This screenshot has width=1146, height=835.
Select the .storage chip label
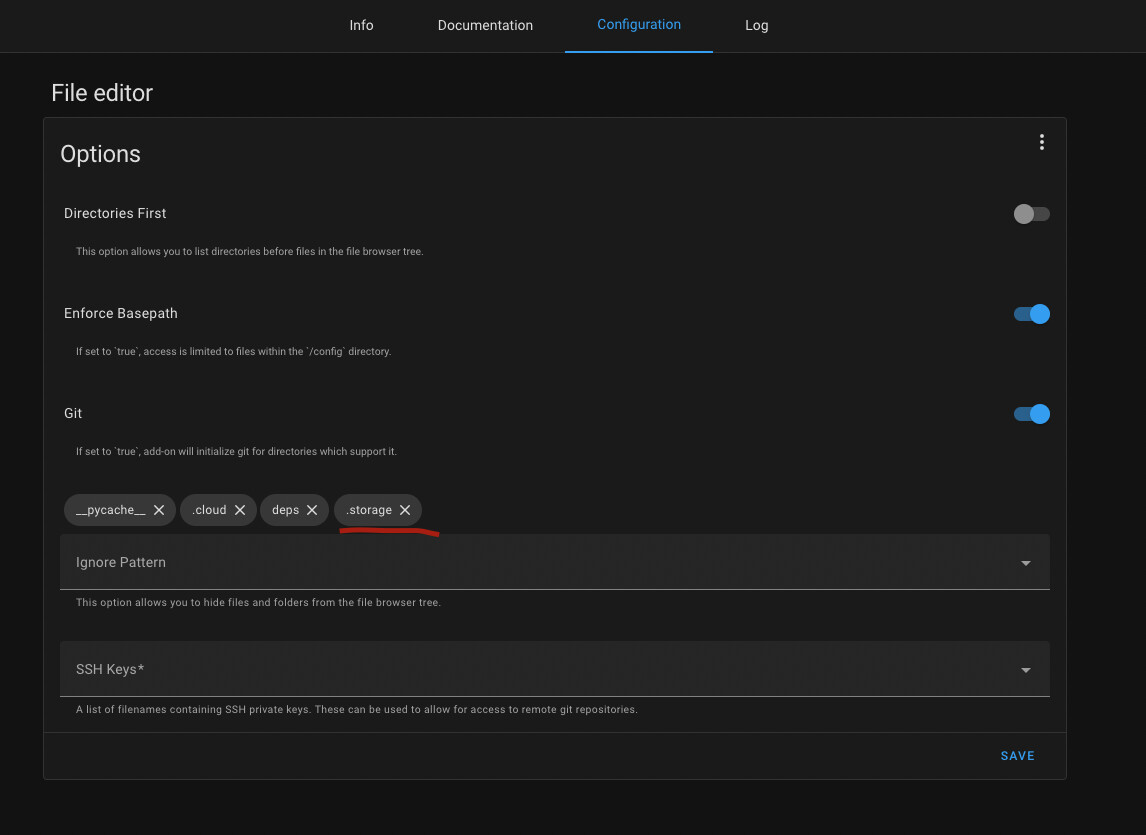pyautogui.click(x=368, y=509)
